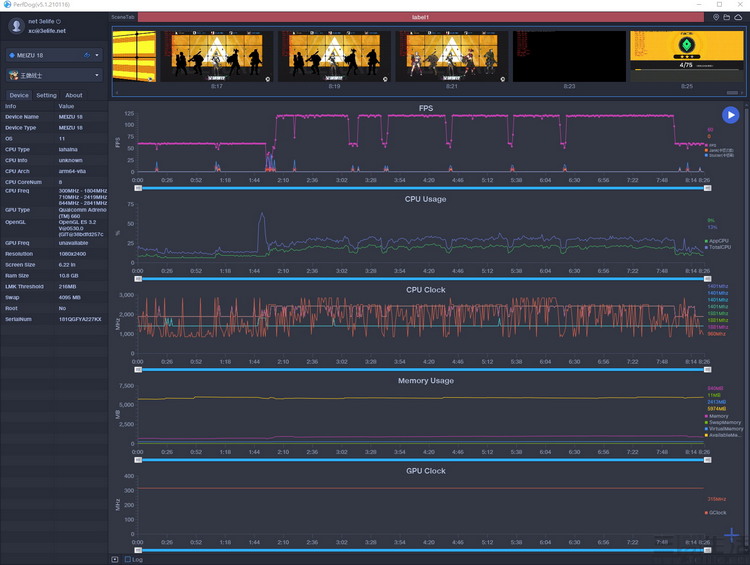
Task: Click the CPU Usage chart left range handle
Action: [x=138, y=279]
